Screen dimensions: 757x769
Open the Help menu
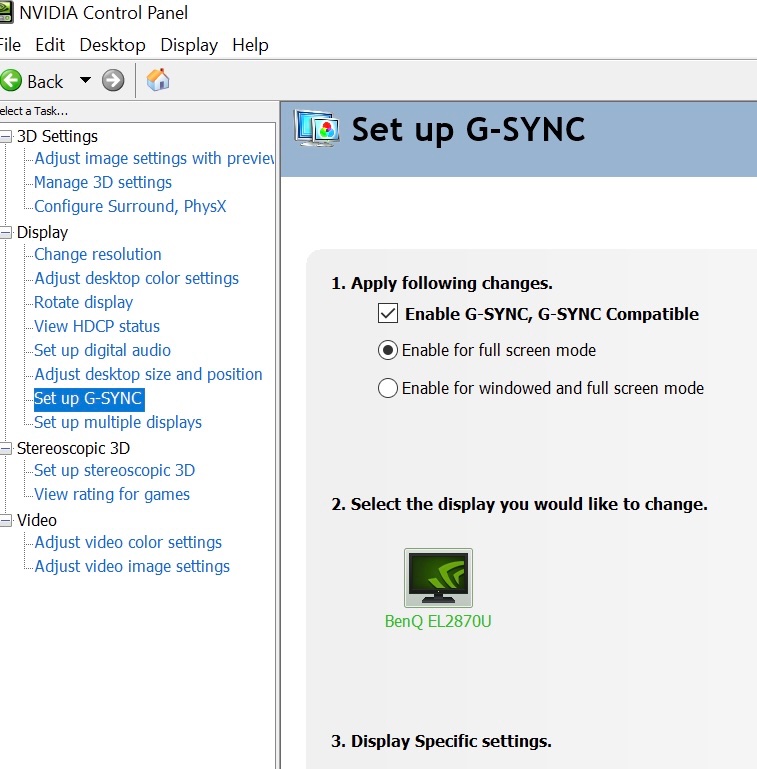pos(250,45)
